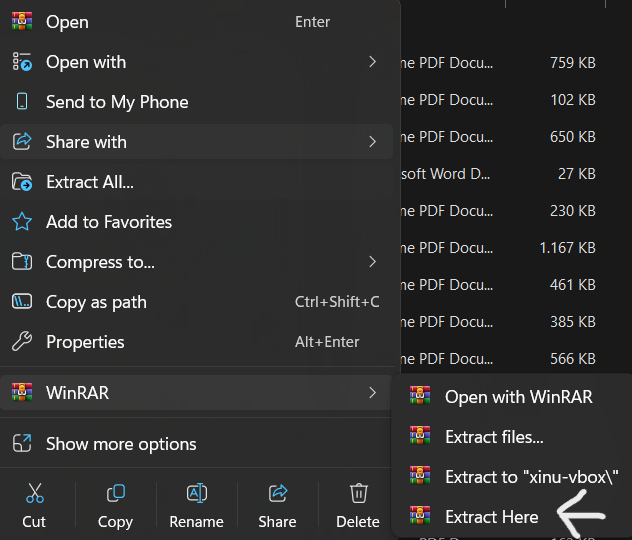This screenshot has height=540, width=632.
Task: Select the file row sized 461 KB
Action: 516,285
